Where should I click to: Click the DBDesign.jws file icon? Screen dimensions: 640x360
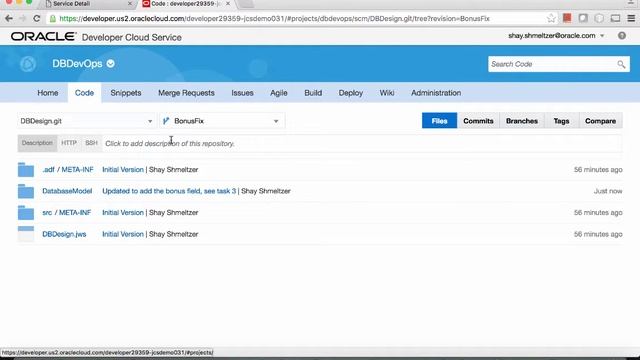(x=26, y=234)
